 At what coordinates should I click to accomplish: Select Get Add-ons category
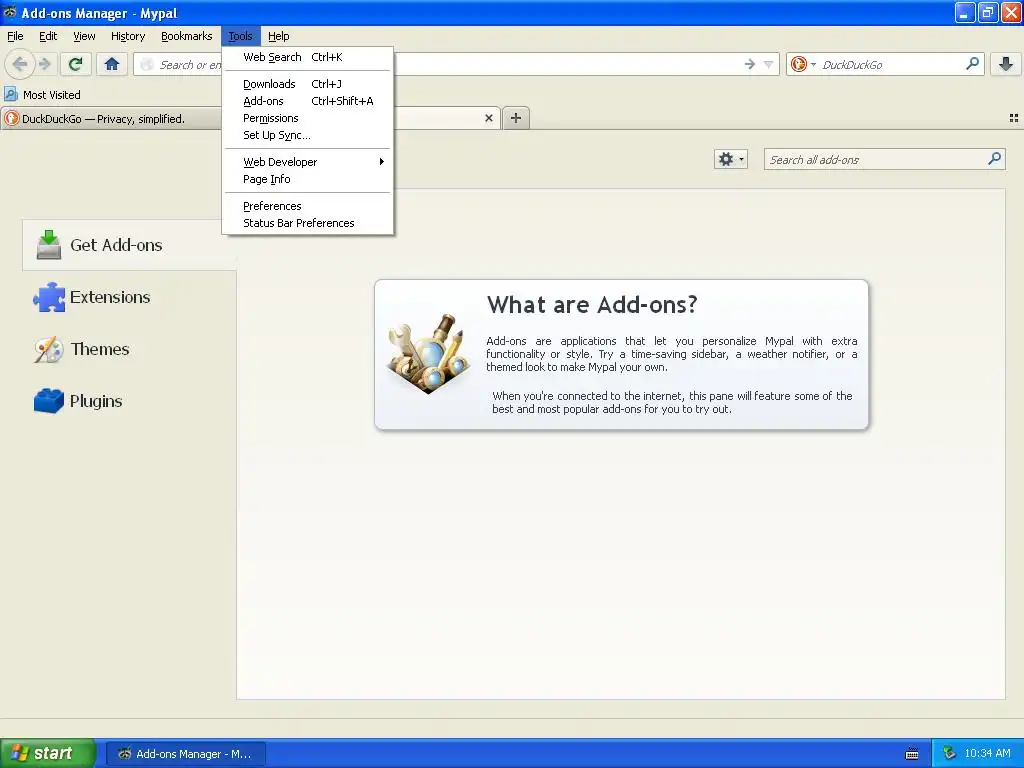pyautogui.click(x=129, y=245)
